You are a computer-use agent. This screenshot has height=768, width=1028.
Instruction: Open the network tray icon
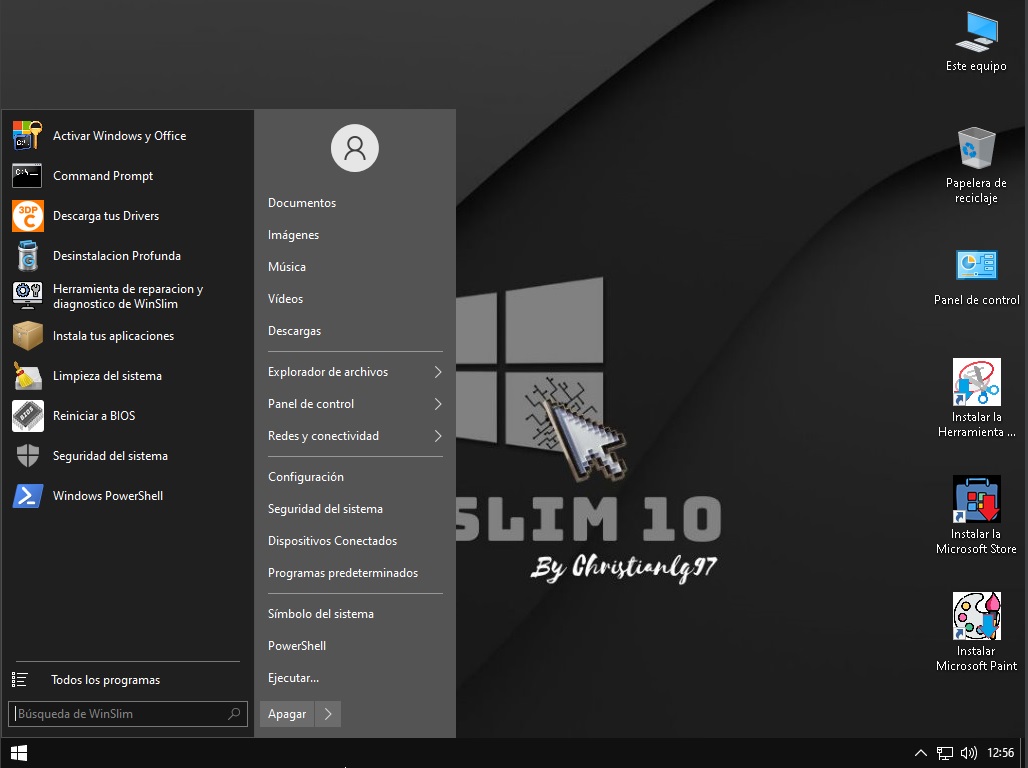click(x=945, y=753)
